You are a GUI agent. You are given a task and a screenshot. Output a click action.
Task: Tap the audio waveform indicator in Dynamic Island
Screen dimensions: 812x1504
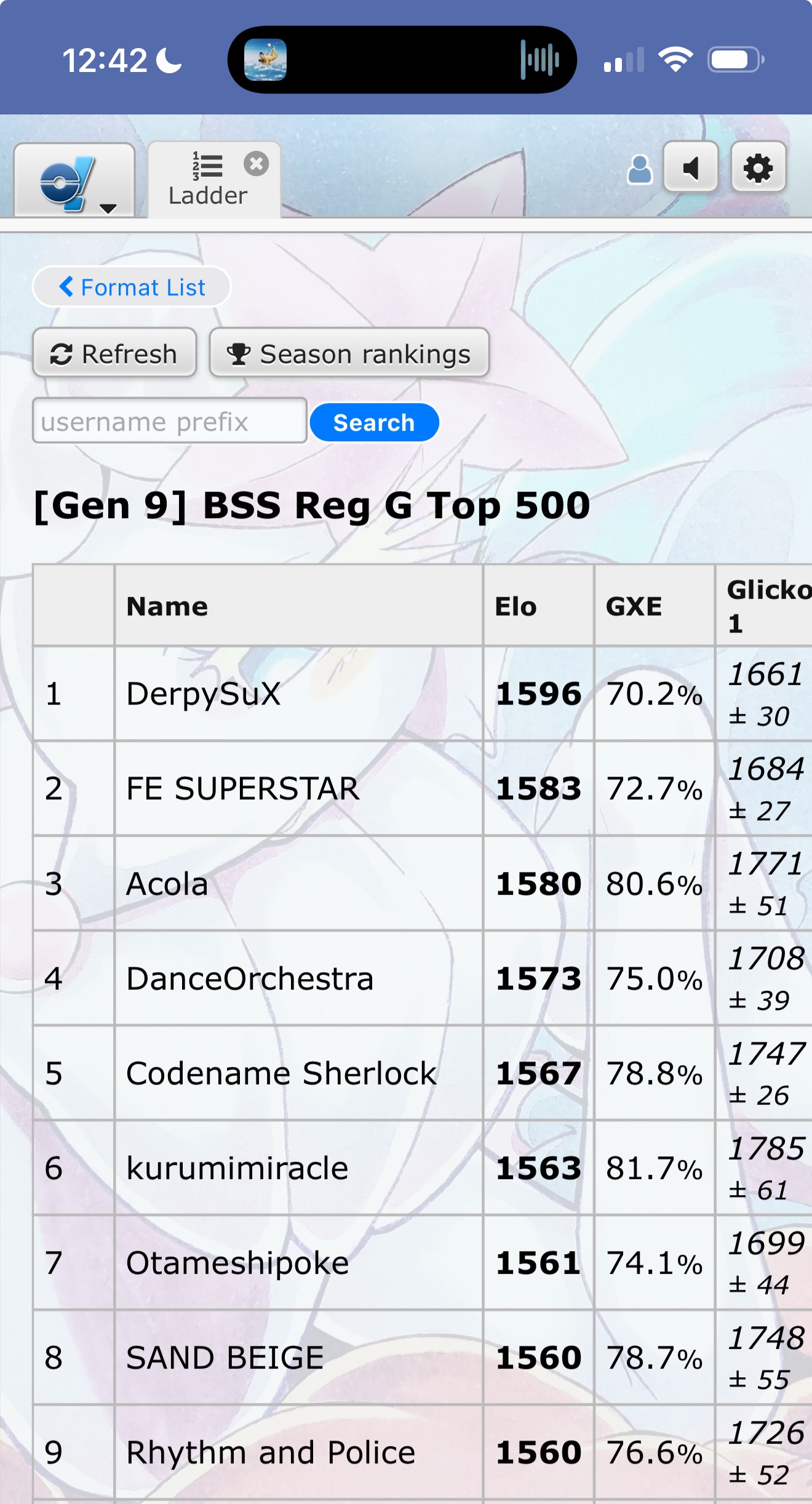tap(539, 60)
